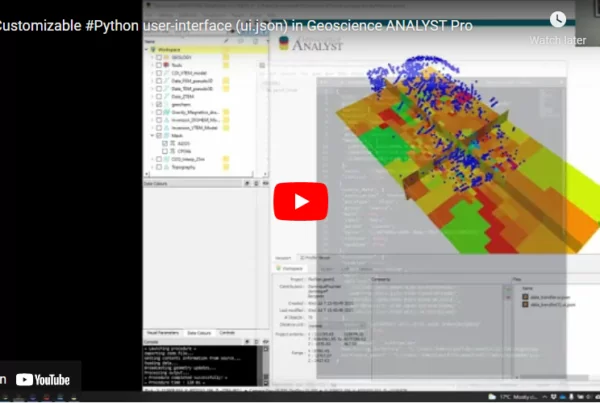
Task: Click the Tools group icon
Action: coord(167,66)
